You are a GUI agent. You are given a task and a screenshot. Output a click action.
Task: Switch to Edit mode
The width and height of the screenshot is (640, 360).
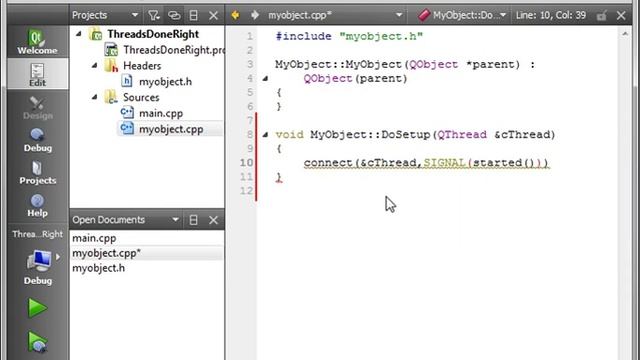pos(37,74)
